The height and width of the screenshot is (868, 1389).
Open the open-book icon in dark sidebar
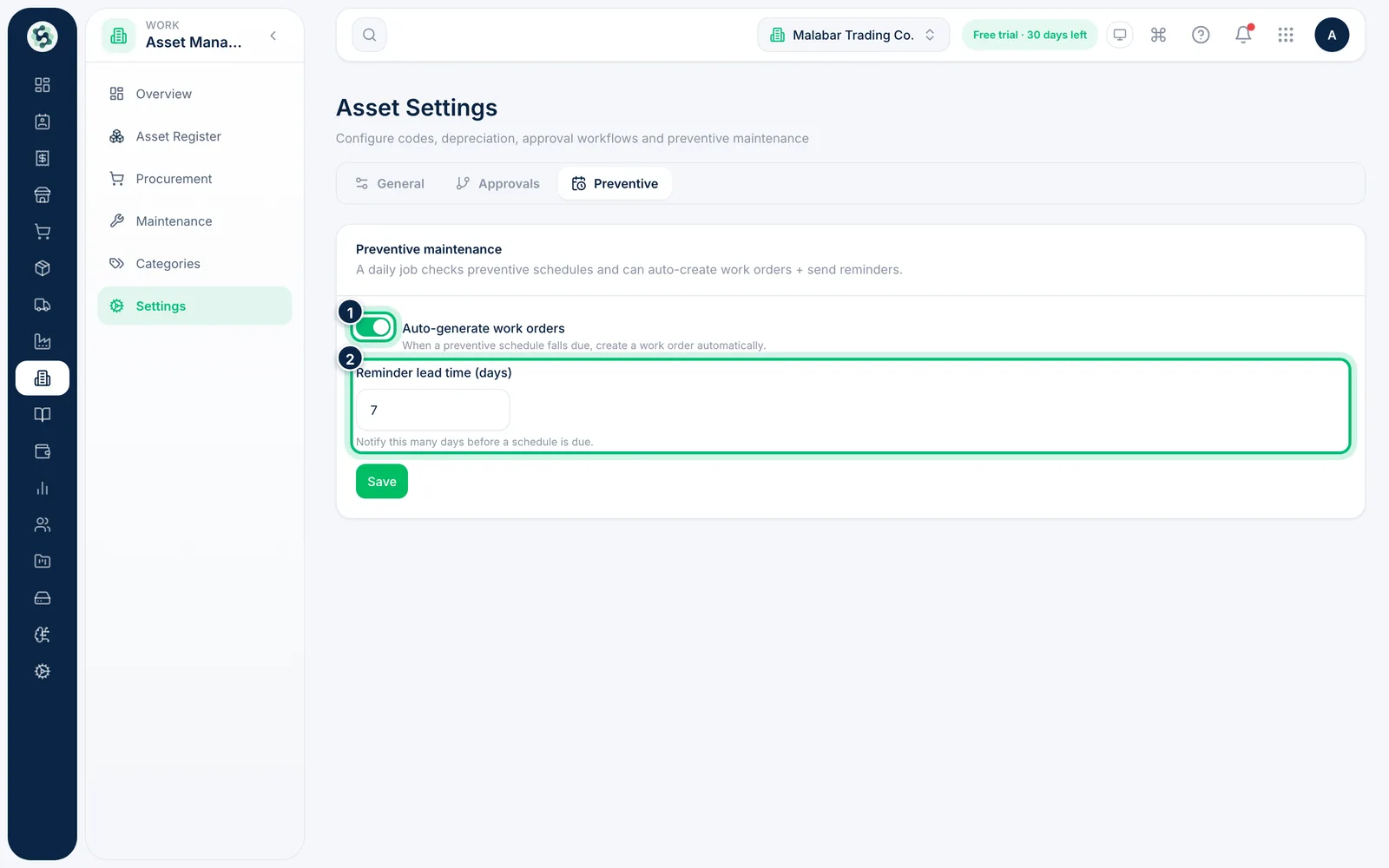(x=42, y=415)
